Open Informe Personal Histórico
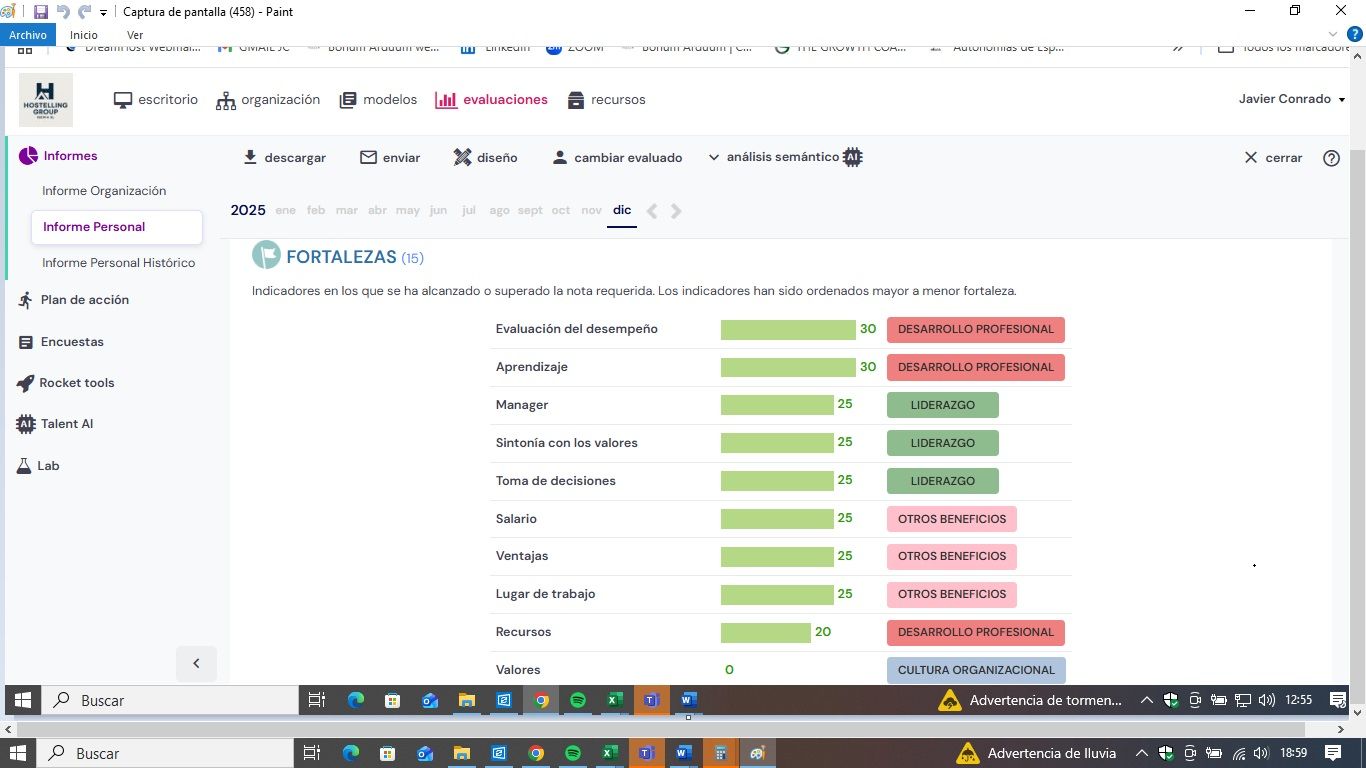 point(118,263)
